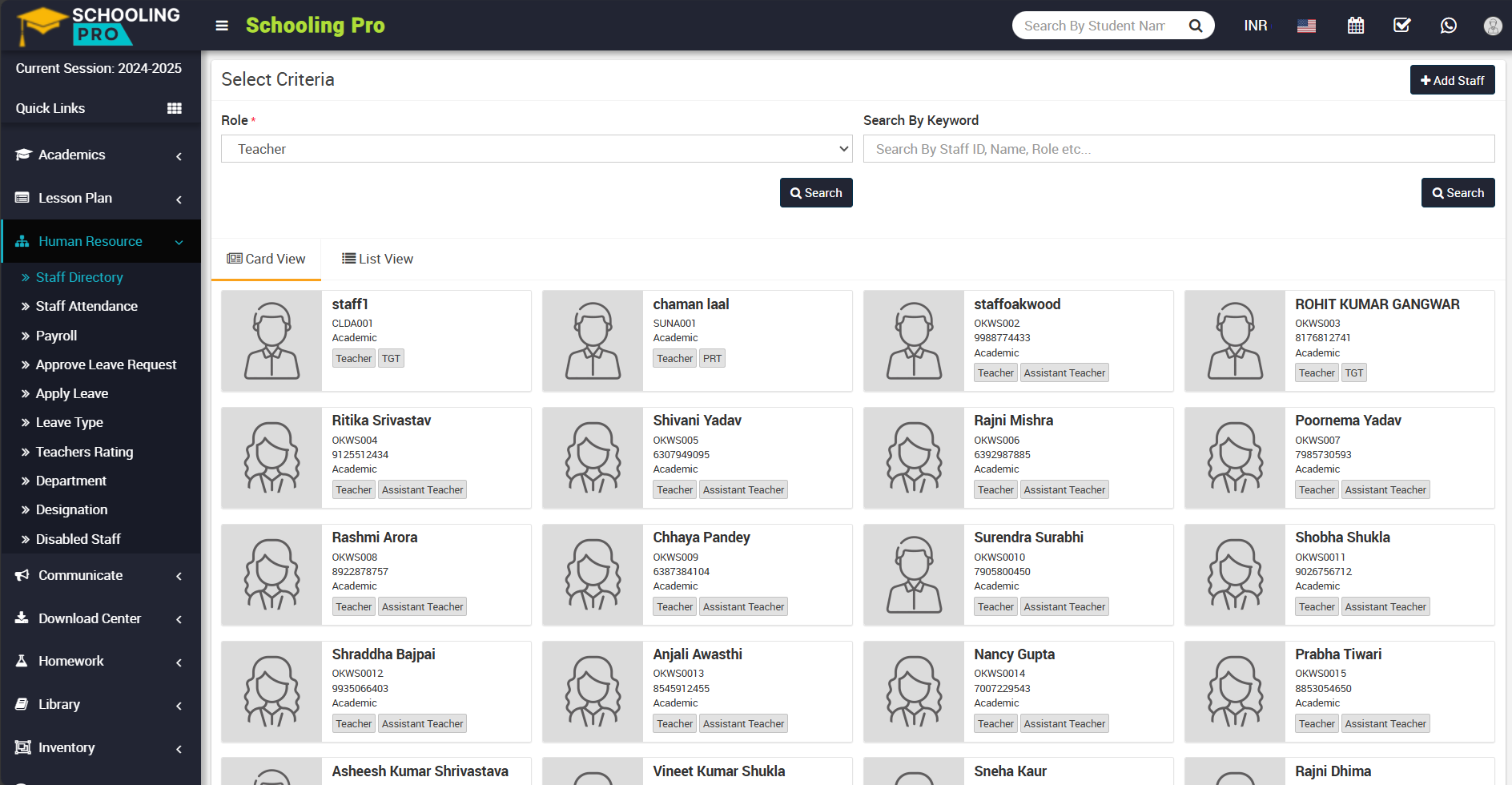
Task: Open Anjali Awasthi staff card name
Action: click(x=698, y=654)
